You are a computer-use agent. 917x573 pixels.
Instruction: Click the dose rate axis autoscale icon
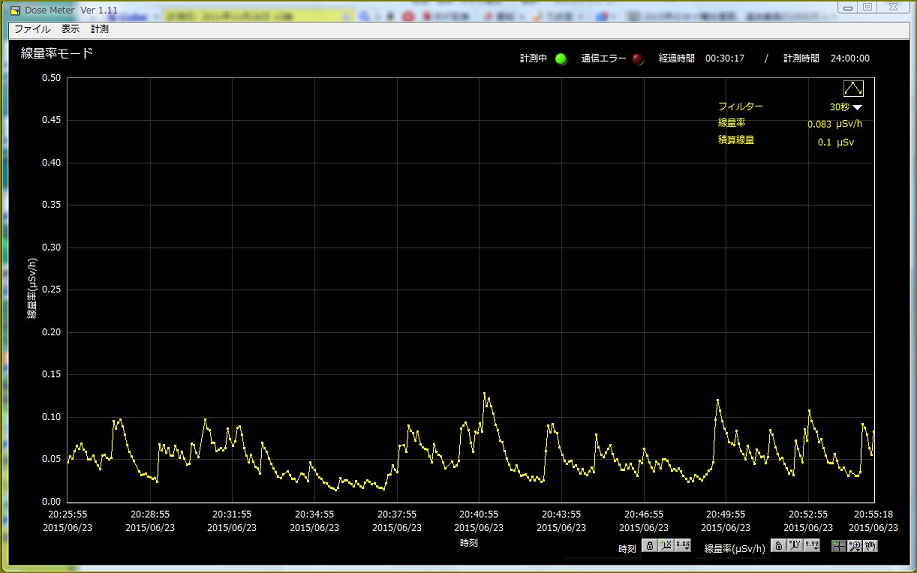click(795, 546)
